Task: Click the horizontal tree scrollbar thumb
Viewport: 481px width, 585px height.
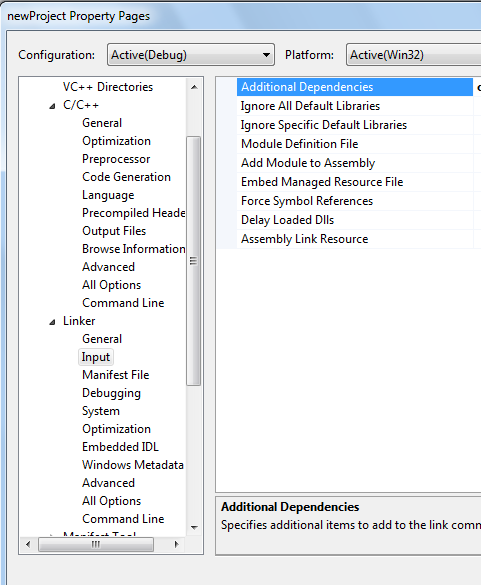Action: tap(96, 544)
